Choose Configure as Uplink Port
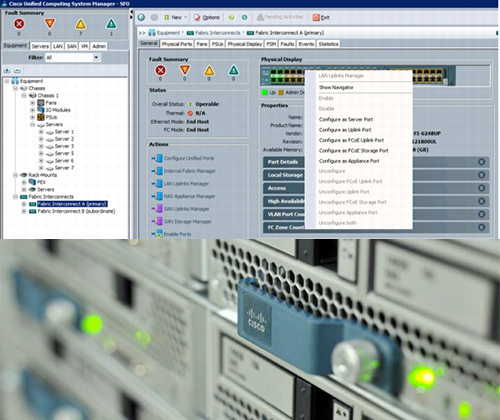 pyautogui.click(x=345, y=130)
